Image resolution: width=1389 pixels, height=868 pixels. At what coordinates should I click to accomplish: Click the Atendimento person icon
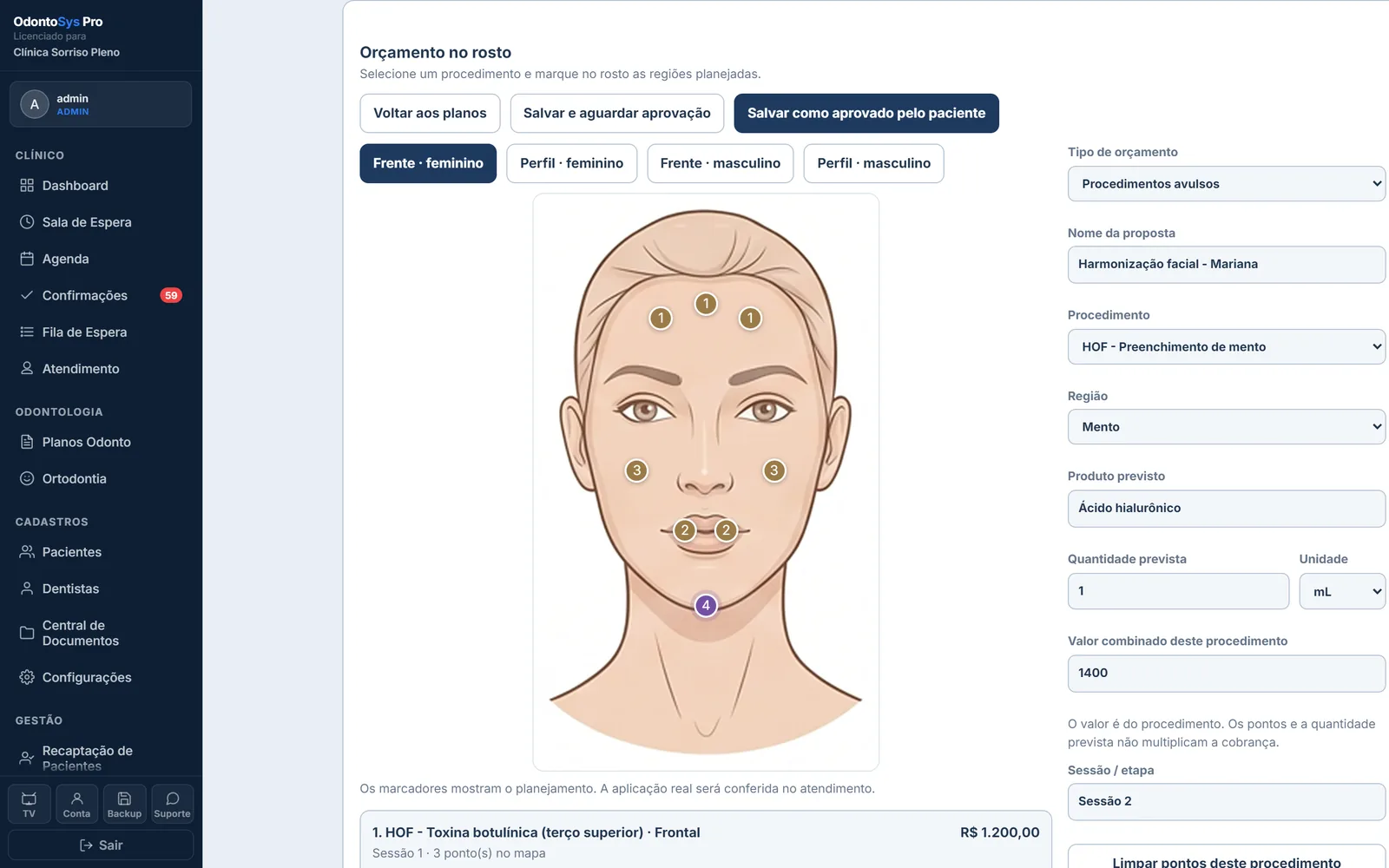tap(27, 368)
